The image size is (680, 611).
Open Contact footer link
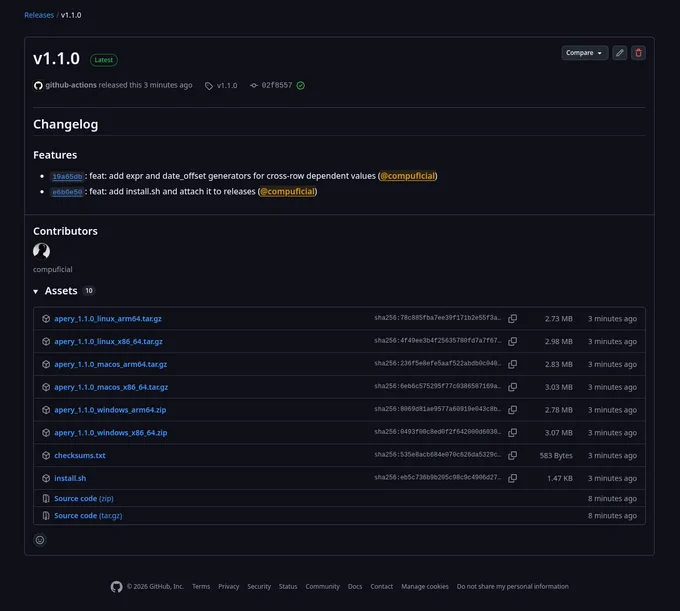[x=382, y=587]
